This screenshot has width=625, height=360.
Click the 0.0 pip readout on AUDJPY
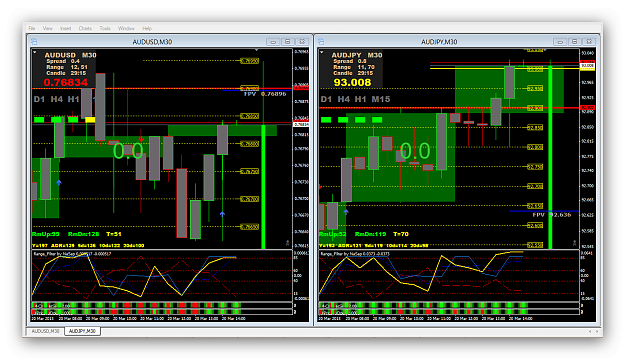coord(415,151)
